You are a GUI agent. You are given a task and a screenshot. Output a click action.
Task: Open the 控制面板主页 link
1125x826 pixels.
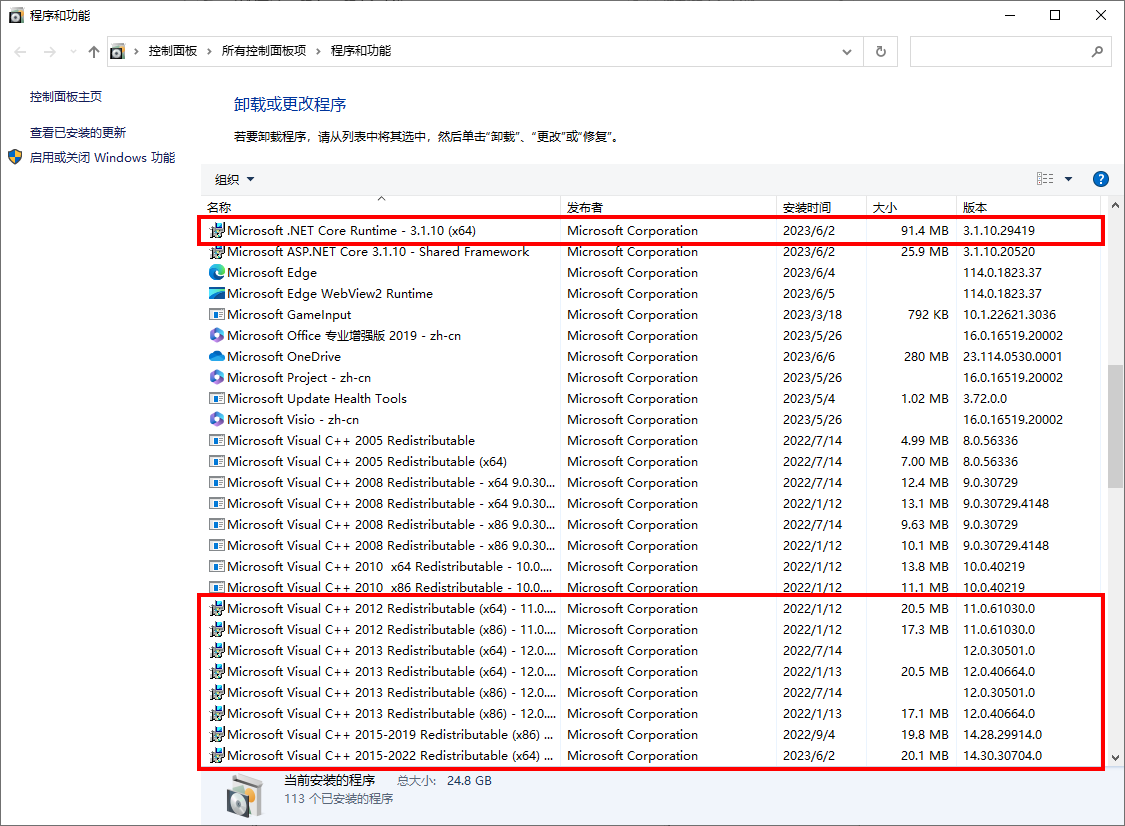[x=66, y=97]
